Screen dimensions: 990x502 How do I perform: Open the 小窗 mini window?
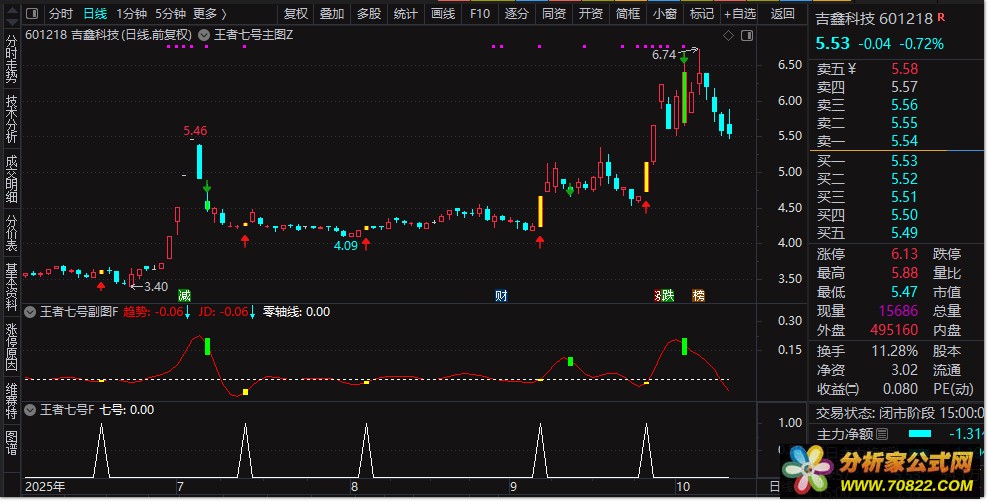(x=665, y=13)
